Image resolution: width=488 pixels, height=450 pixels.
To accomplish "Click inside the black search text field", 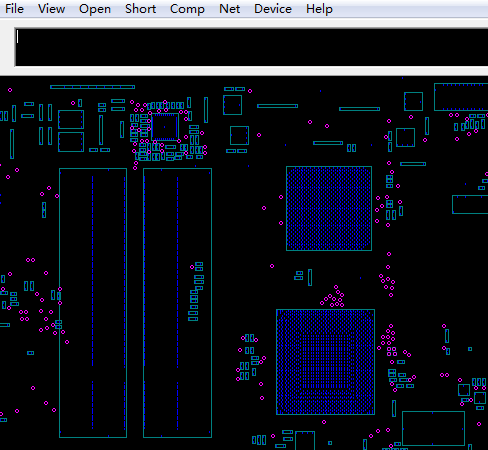I will click(x=252, y=47).
